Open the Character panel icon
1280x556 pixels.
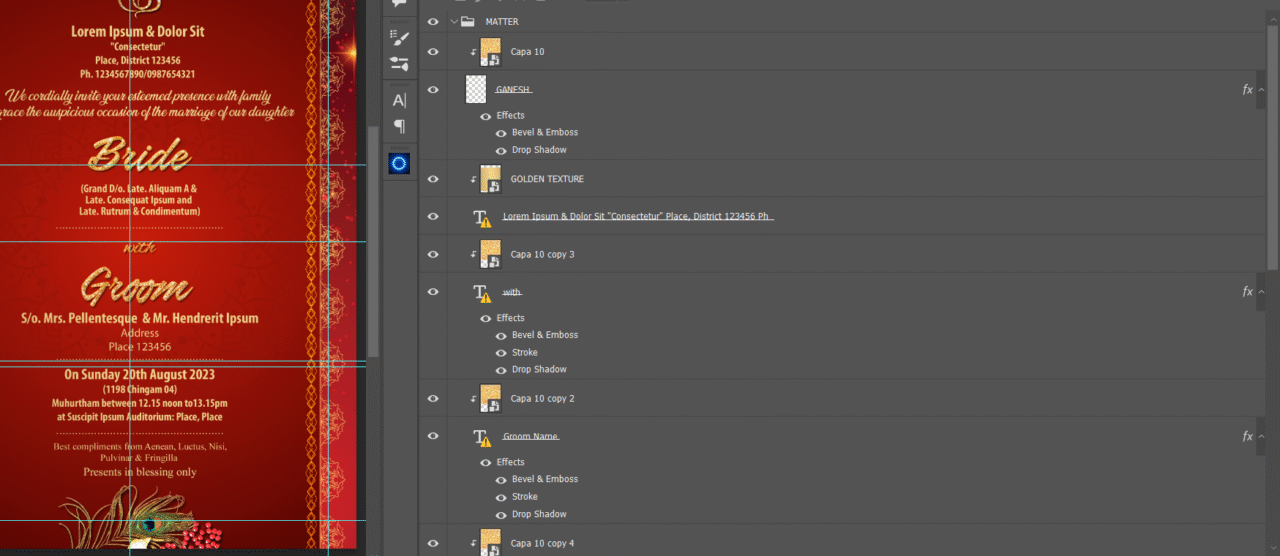click(399, 100)
